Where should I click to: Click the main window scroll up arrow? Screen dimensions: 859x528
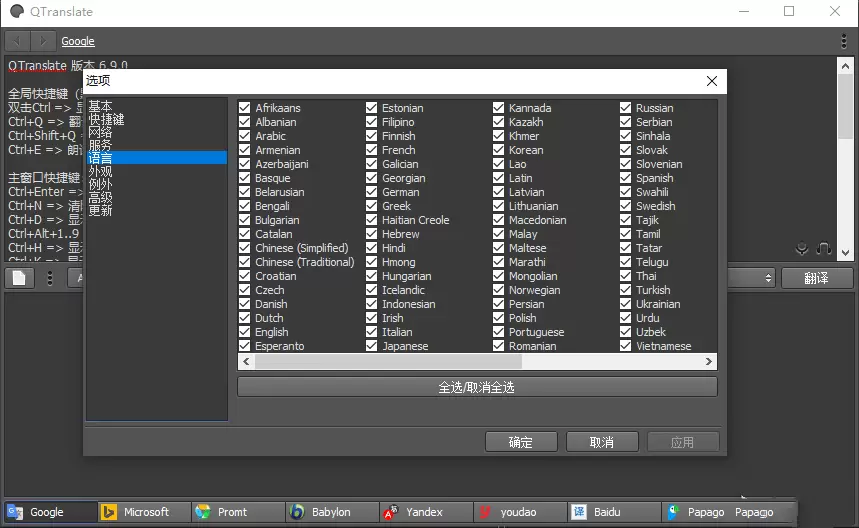pyautogui.click(x=845, y=66)
